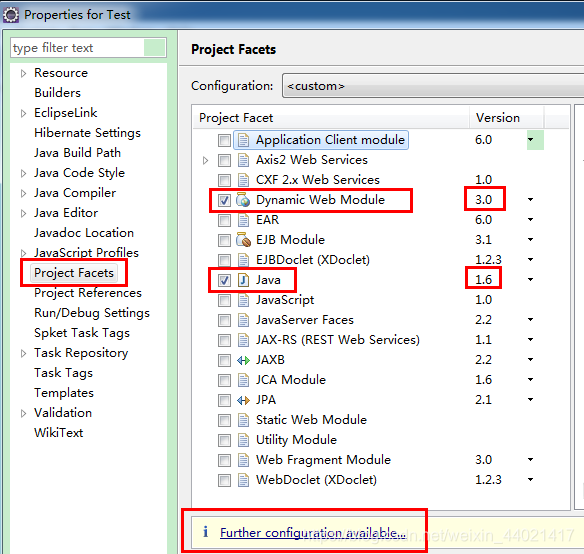Click the Eclipse icon in title bar
Image resolution: width=584 pixels, height=554 pixels.
[x=10, y=15]
